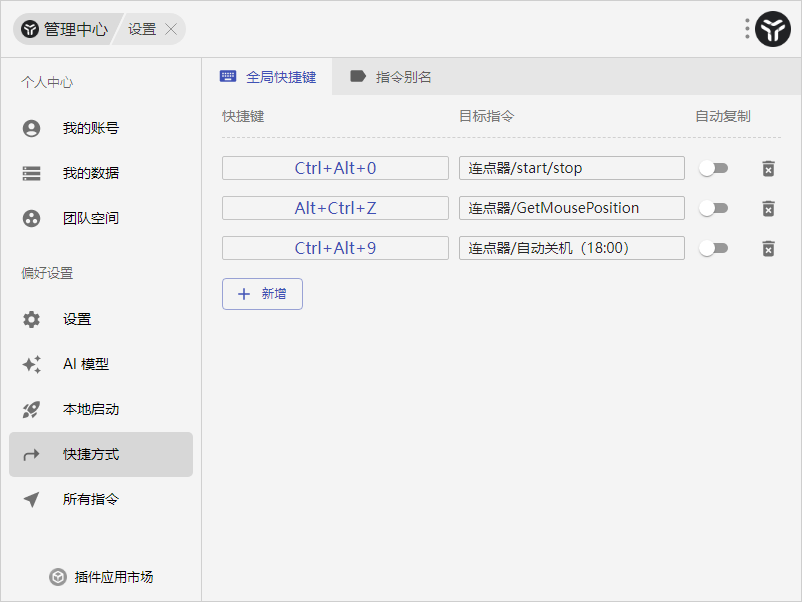Image resolution: width=802 pixels, height=602 pixels.
Task: Close the 设置 tab with the X
Action: 171,29
